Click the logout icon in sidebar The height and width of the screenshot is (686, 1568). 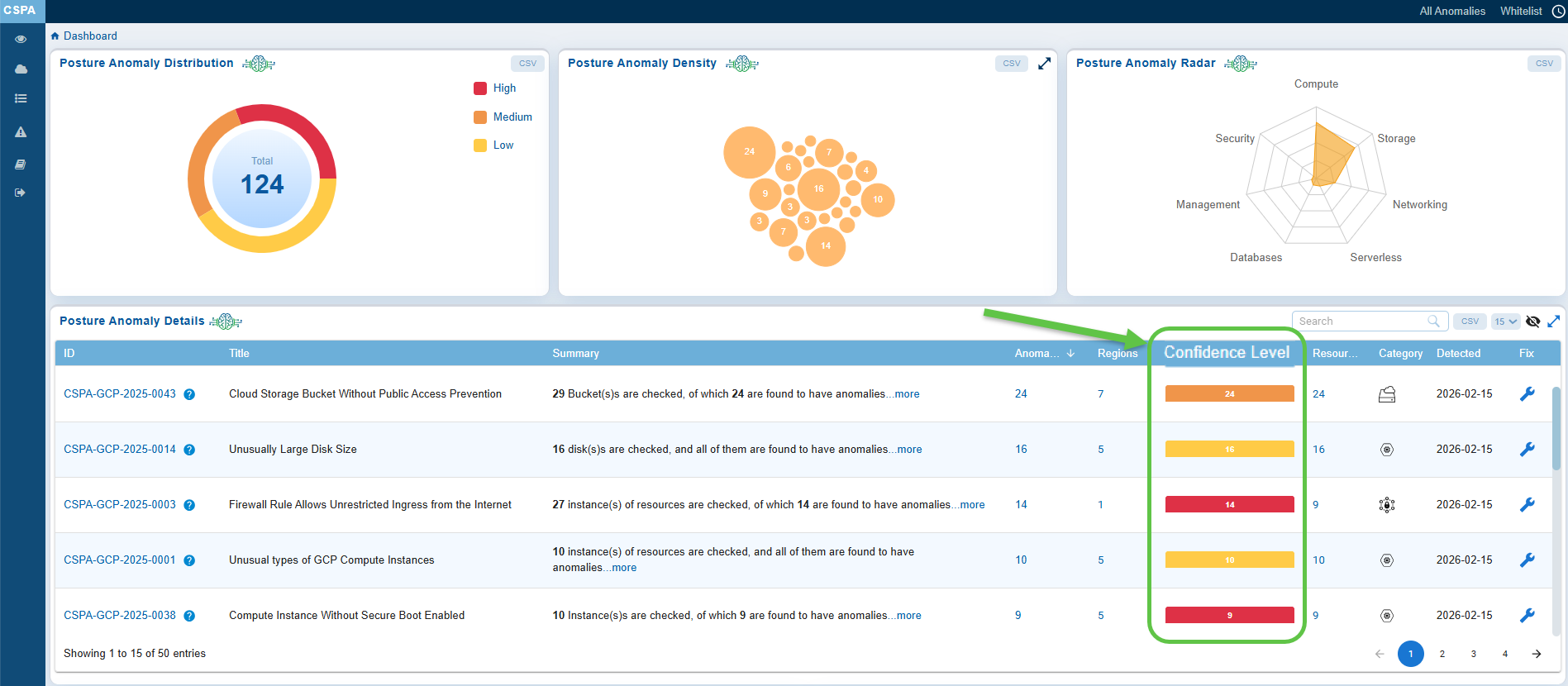click(x=21, y=193)
